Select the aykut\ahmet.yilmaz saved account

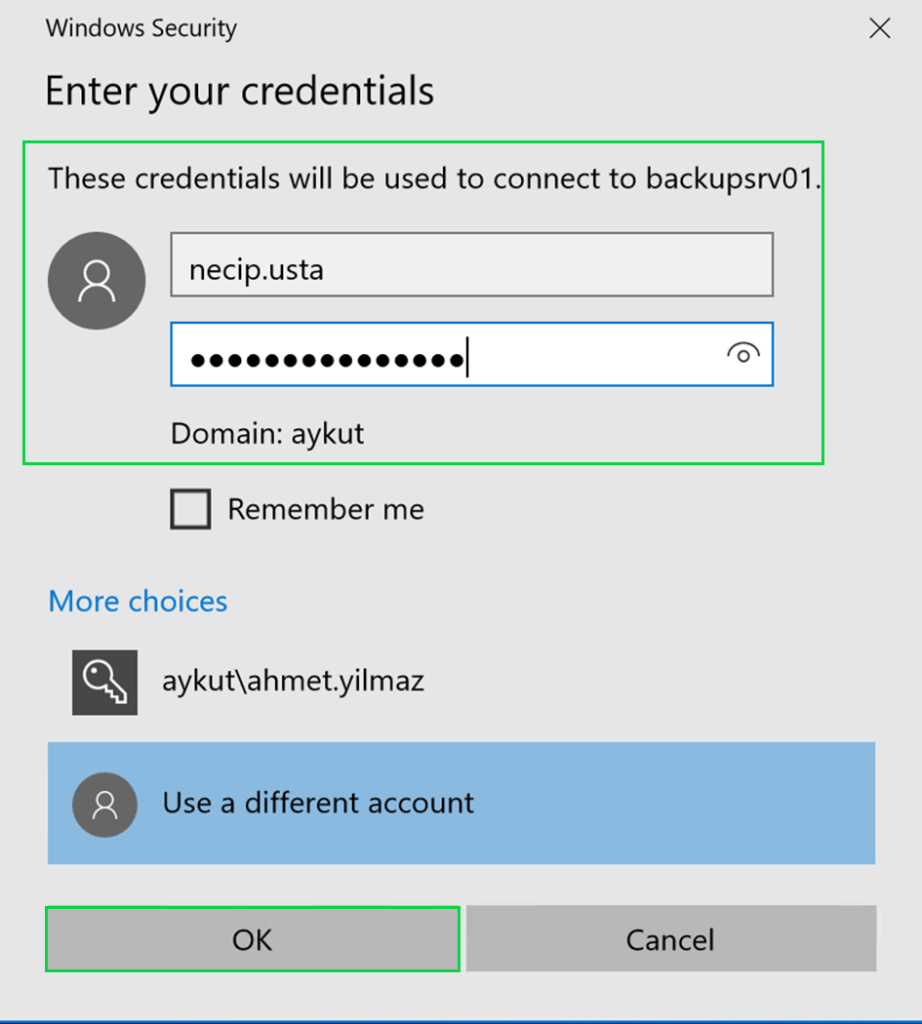click(293, 682)
